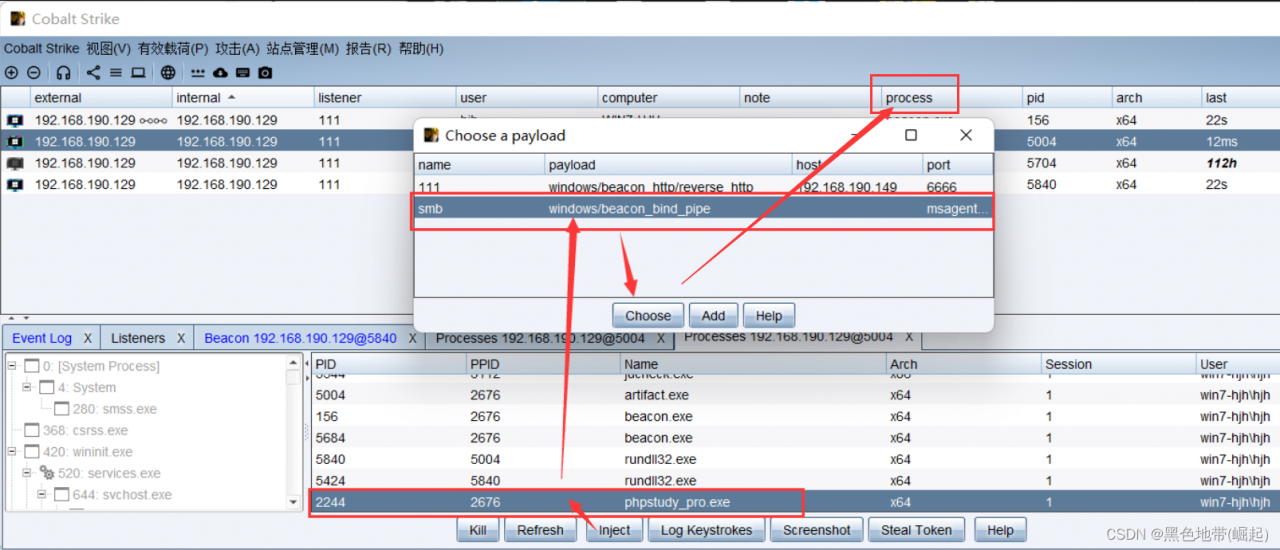Click the window icon beside svchost.exe
The image size is (1280, 550).
[x=61, y=495]
